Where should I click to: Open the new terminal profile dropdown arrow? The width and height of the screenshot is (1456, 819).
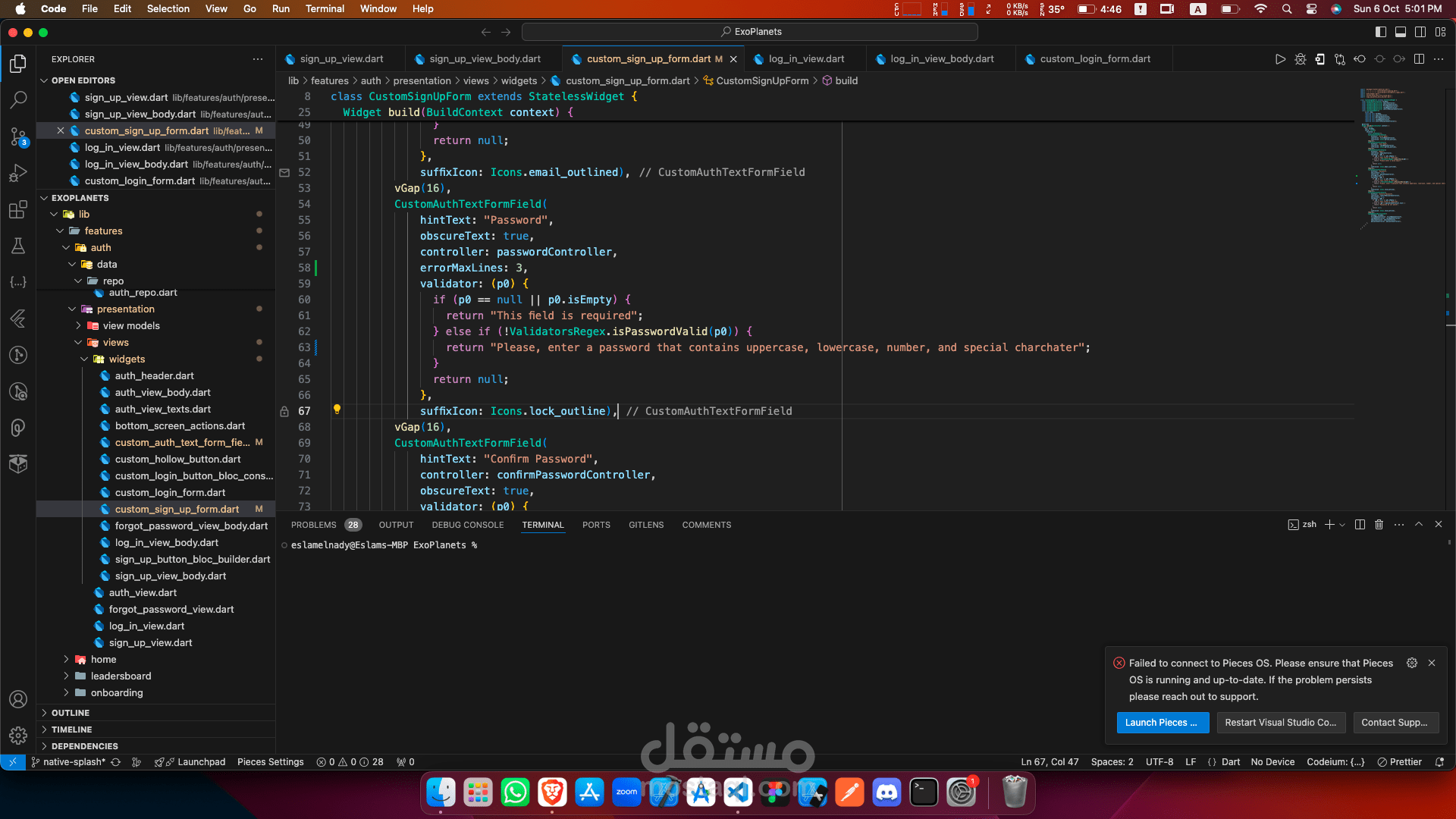(1342, 525)
